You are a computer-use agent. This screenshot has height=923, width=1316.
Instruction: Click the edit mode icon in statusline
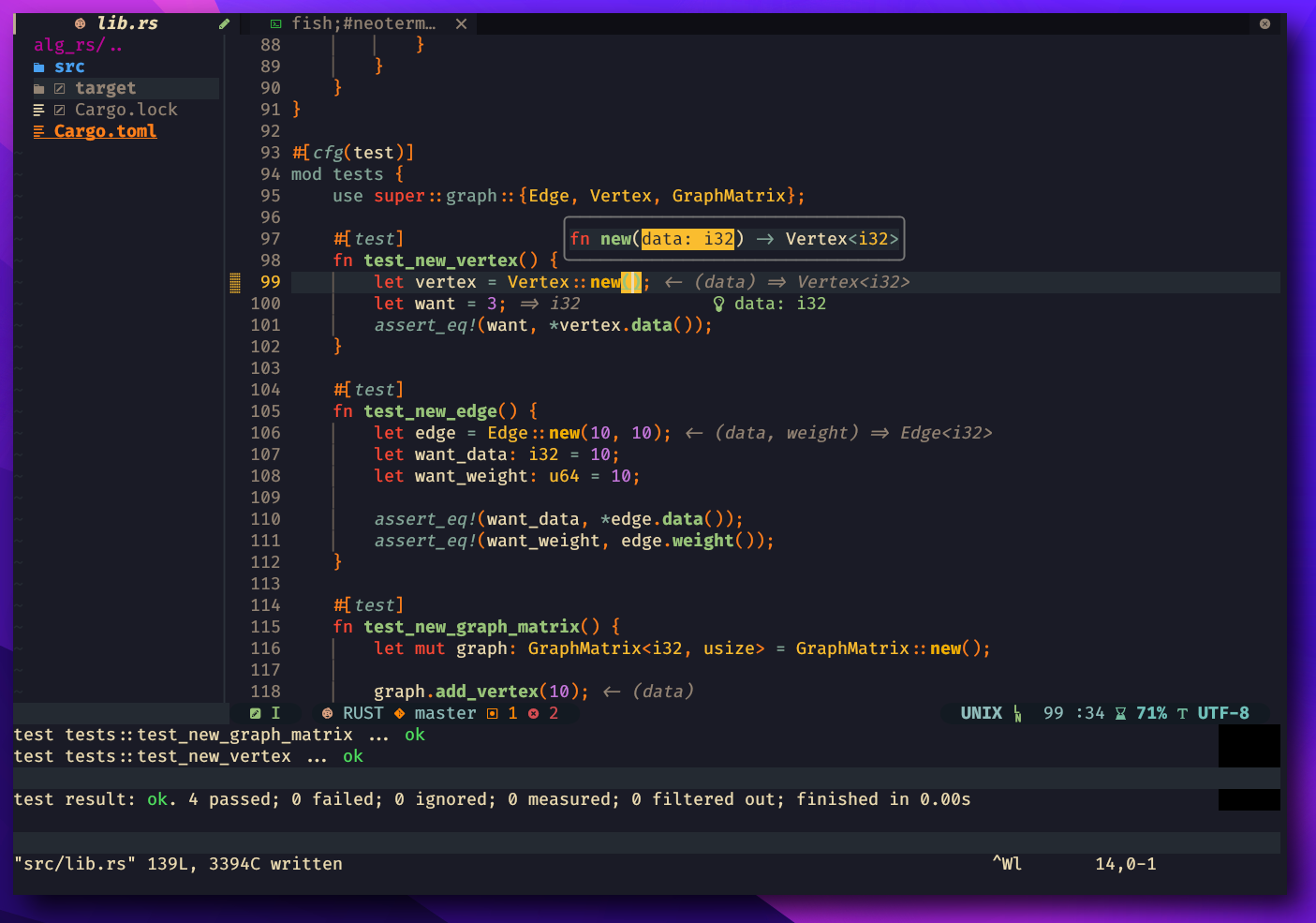(x=255, y=713)
